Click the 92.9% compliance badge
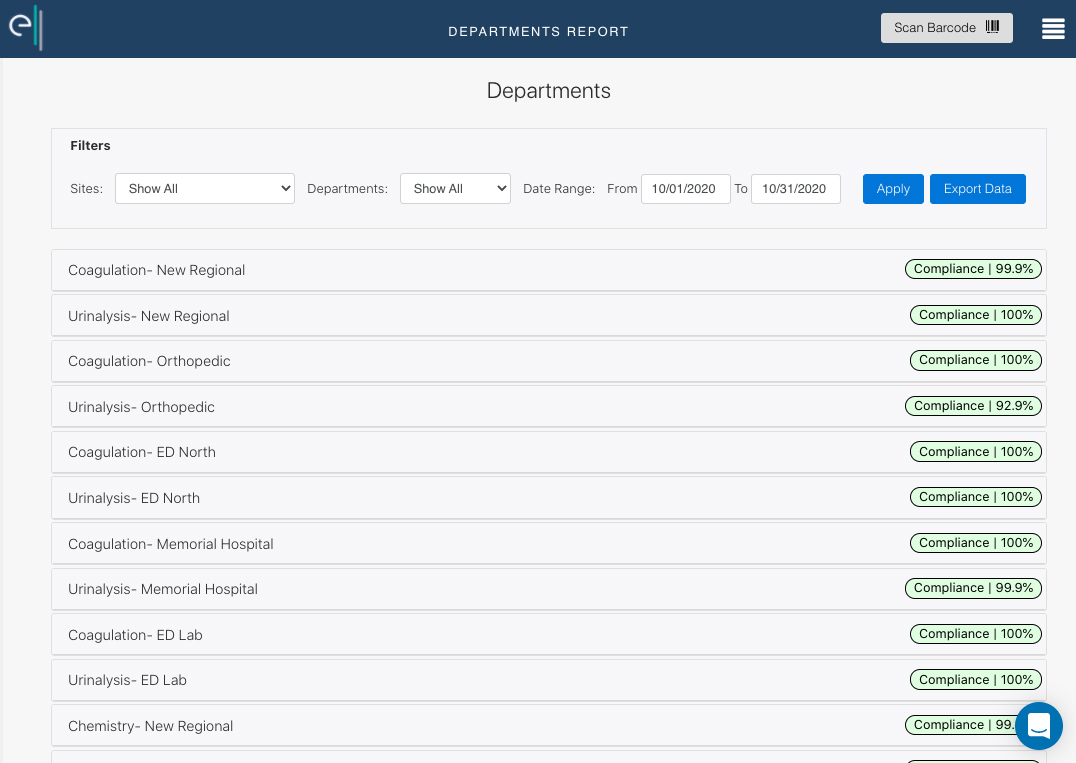Viewport: 1076px width, 763px height. [x=973, y=406]
